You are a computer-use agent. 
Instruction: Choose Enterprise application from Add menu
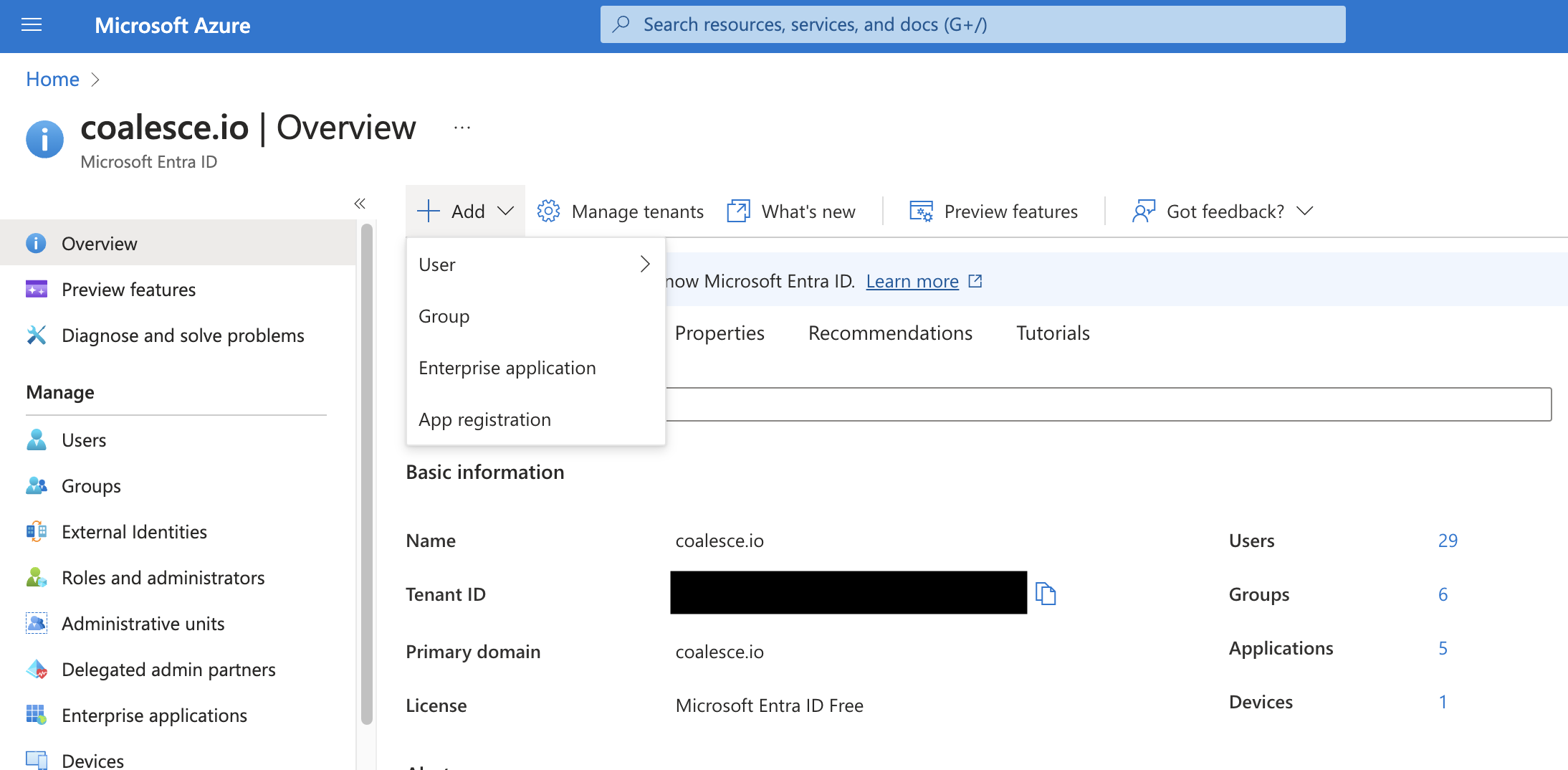536,368
